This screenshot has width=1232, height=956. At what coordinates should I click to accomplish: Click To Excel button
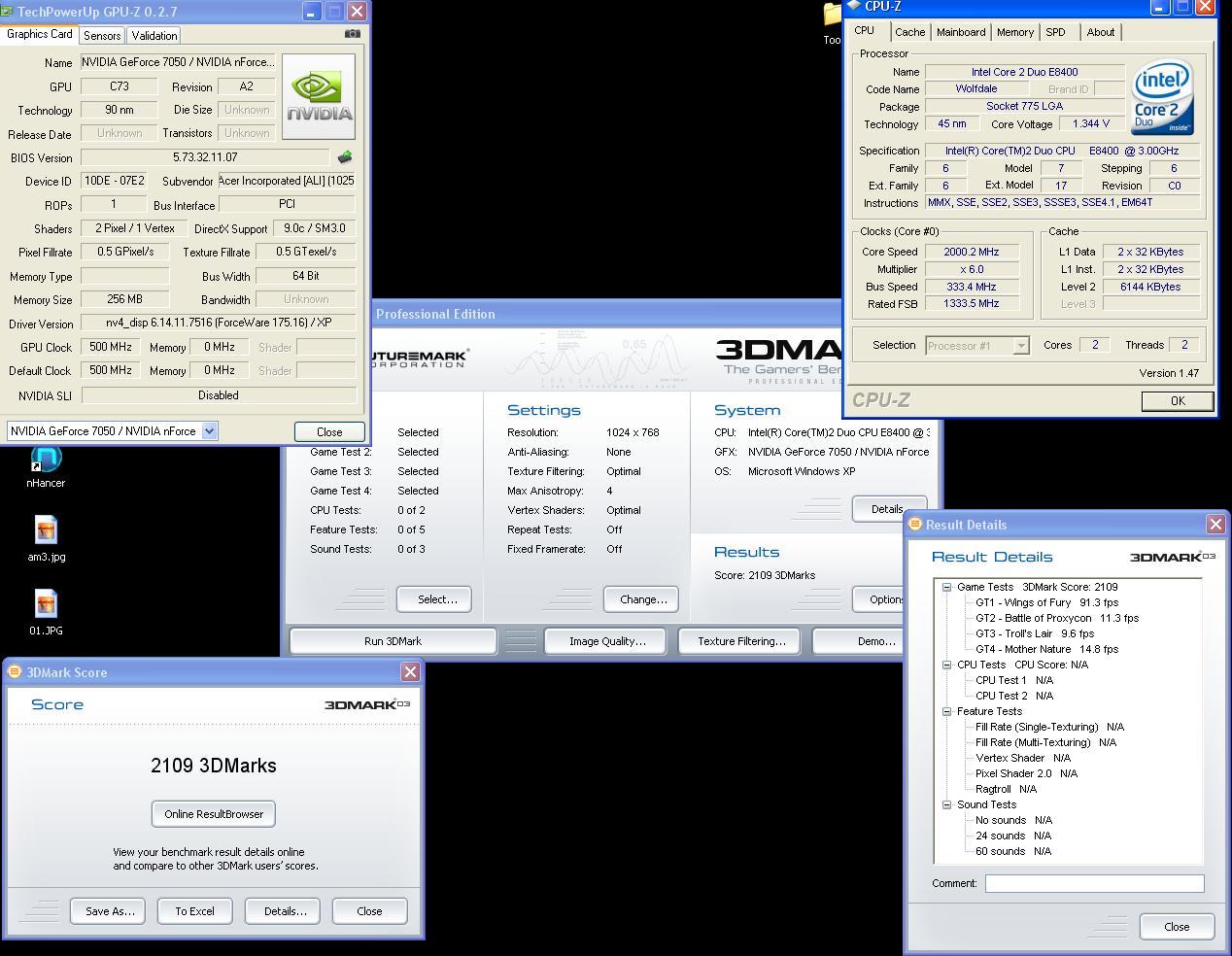point(194,911)
